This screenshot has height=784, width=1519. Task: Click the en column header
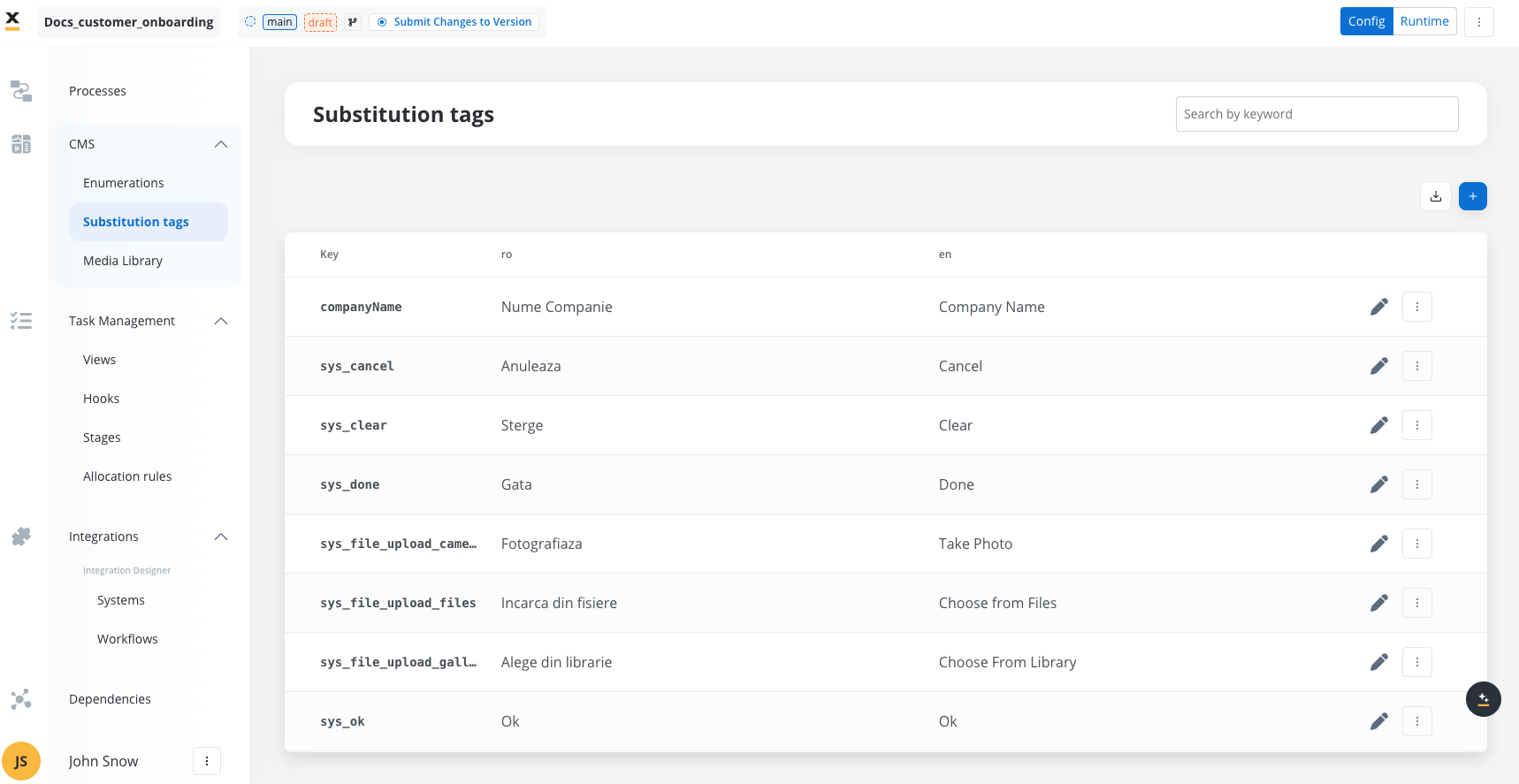point(945,255)
